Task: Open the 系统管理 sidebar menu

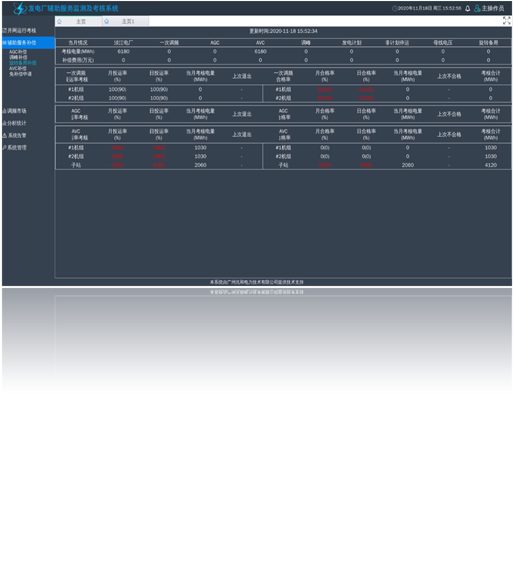Action: click(x=15, y=147)
